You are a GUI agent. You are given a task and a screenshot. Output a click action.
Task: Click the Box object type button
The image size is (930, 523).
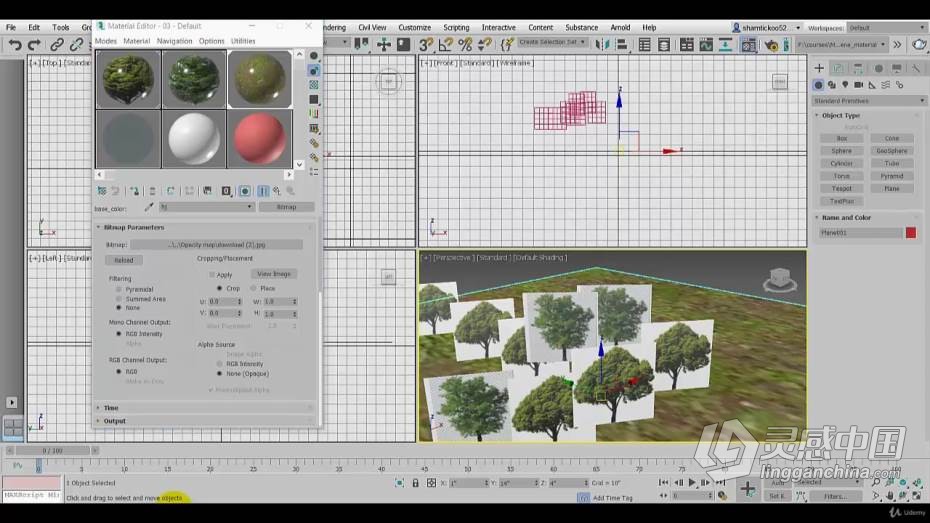841,138
